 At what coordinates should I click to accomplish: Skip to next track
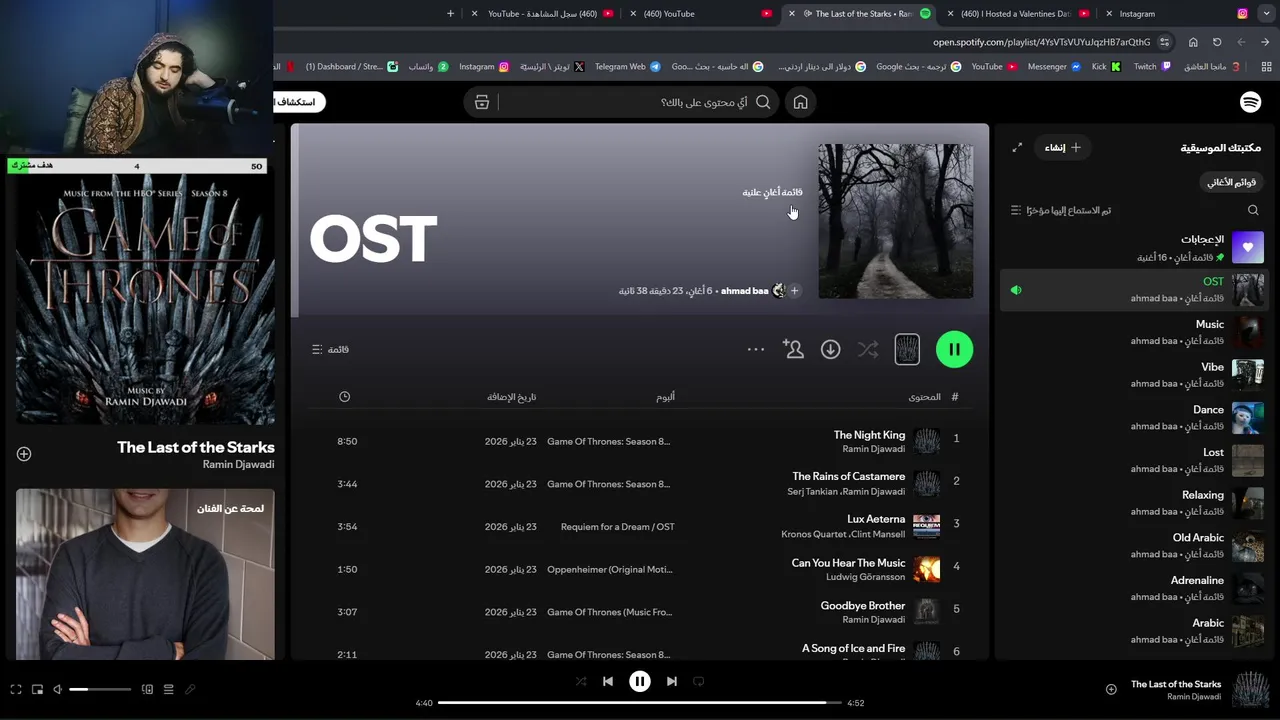pos(672,681)
